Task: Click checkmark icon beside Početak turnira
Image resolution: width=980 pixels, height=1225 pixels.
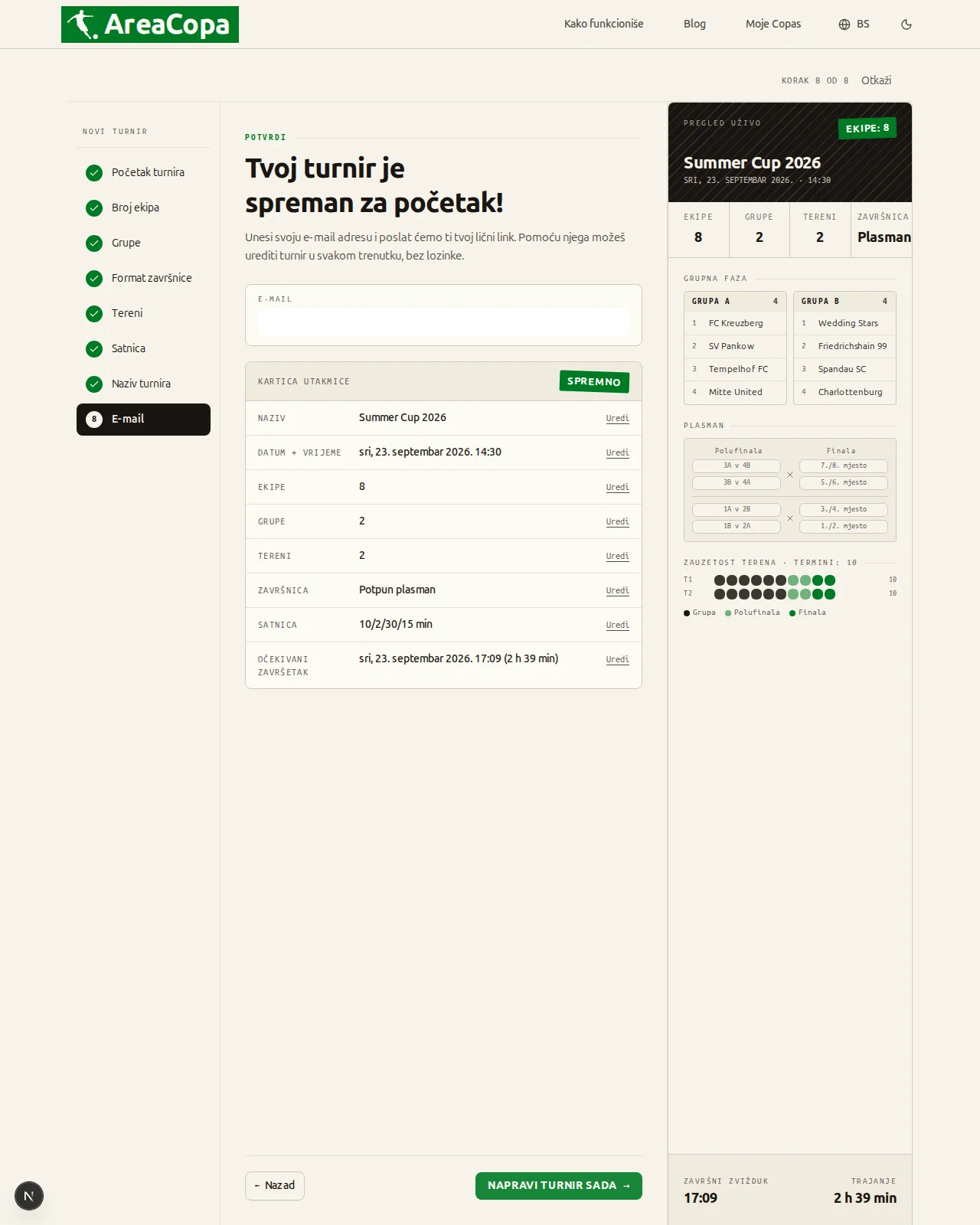Action: tap(94, 173)
